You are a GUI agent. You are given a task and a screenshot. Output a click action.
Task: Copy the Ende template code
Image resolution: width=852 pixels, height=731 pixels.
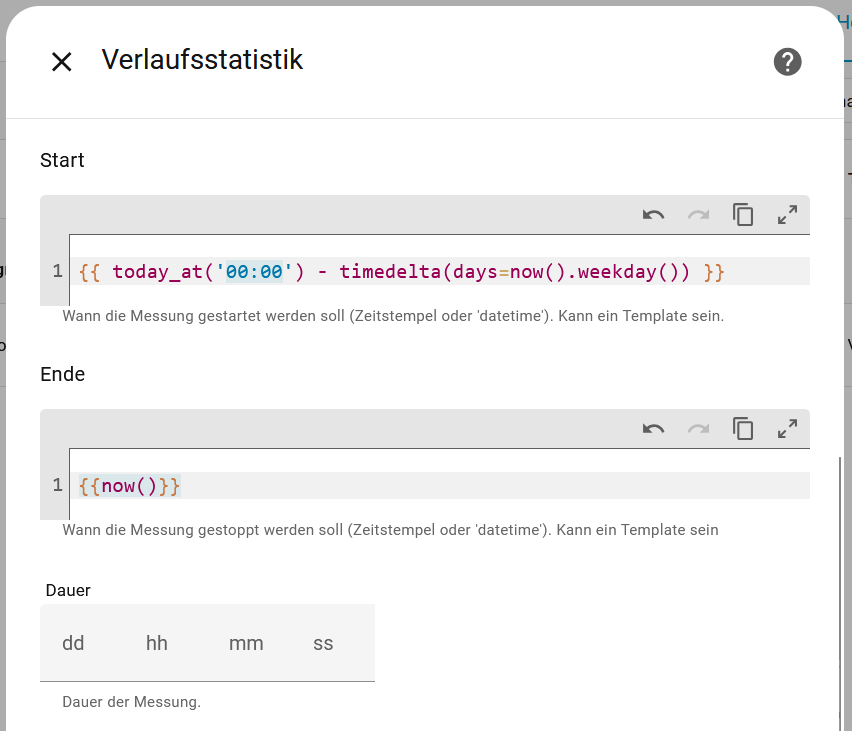(x=743, y=429)
